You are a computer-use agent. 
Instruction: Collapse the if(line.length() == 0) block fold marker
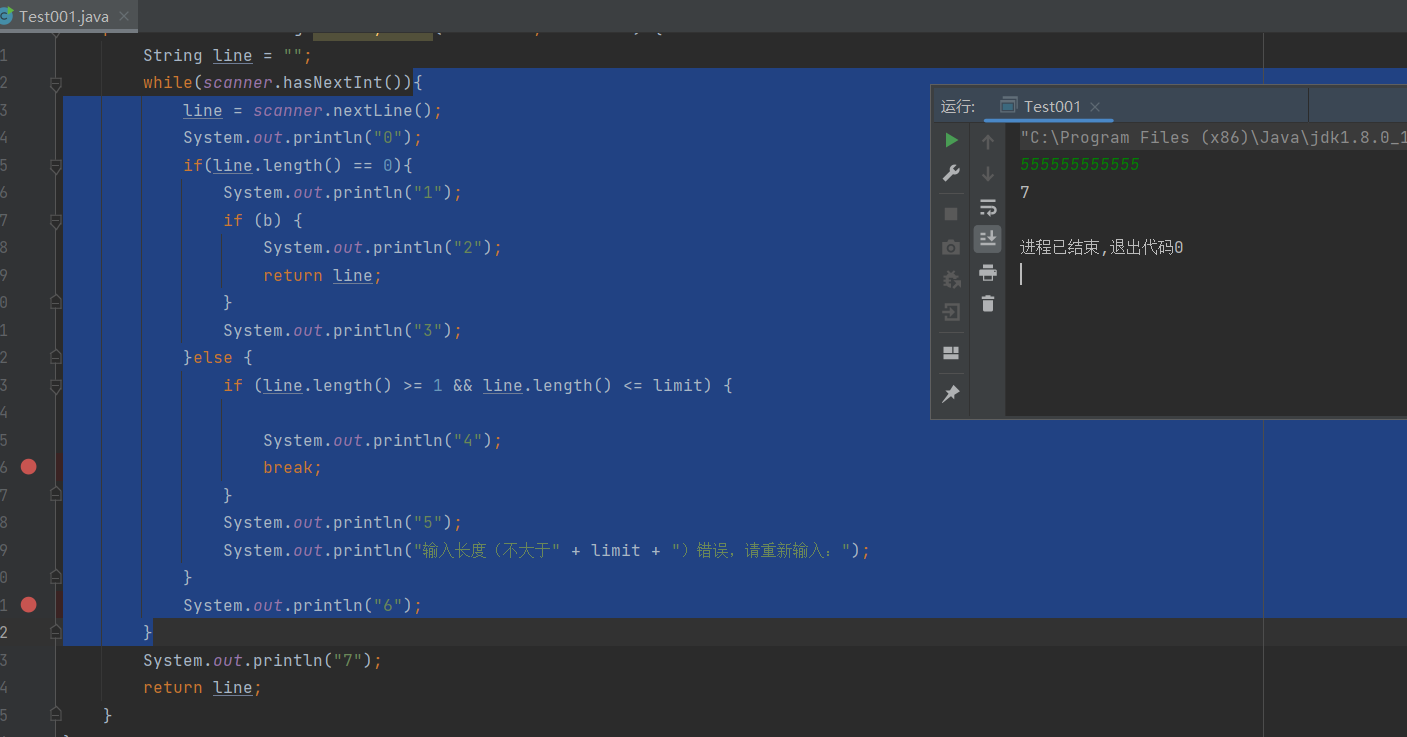pos(56,165)
